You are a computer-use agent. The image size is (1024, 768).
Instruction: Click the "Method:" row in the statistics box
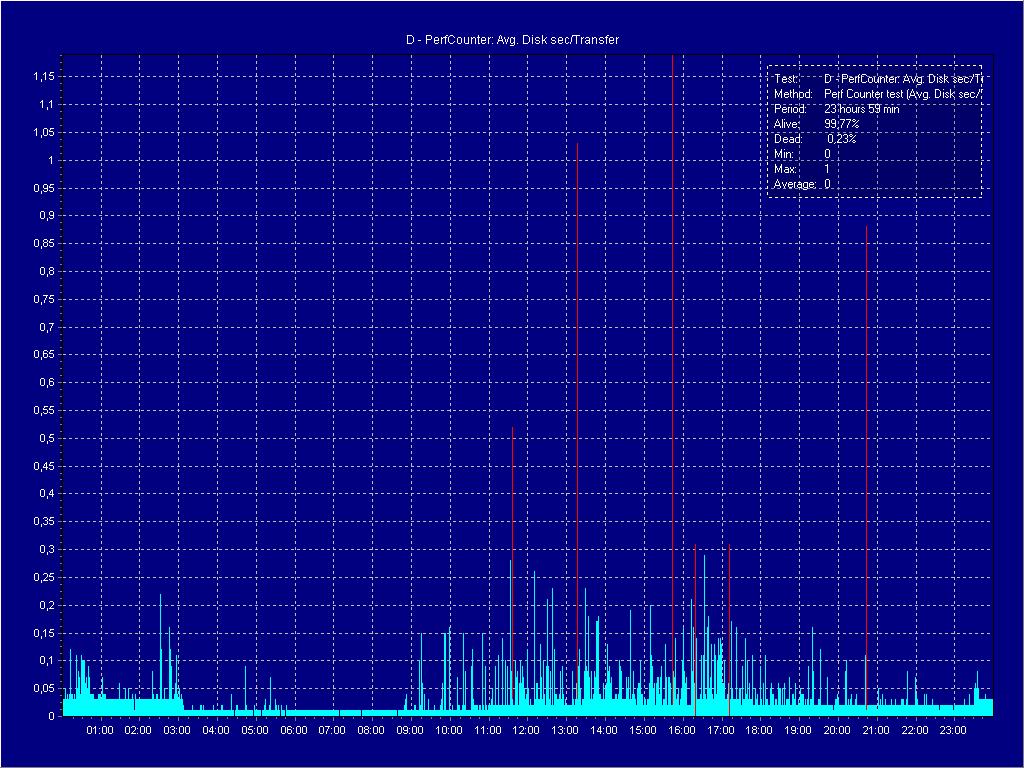[x=877, y=93]
